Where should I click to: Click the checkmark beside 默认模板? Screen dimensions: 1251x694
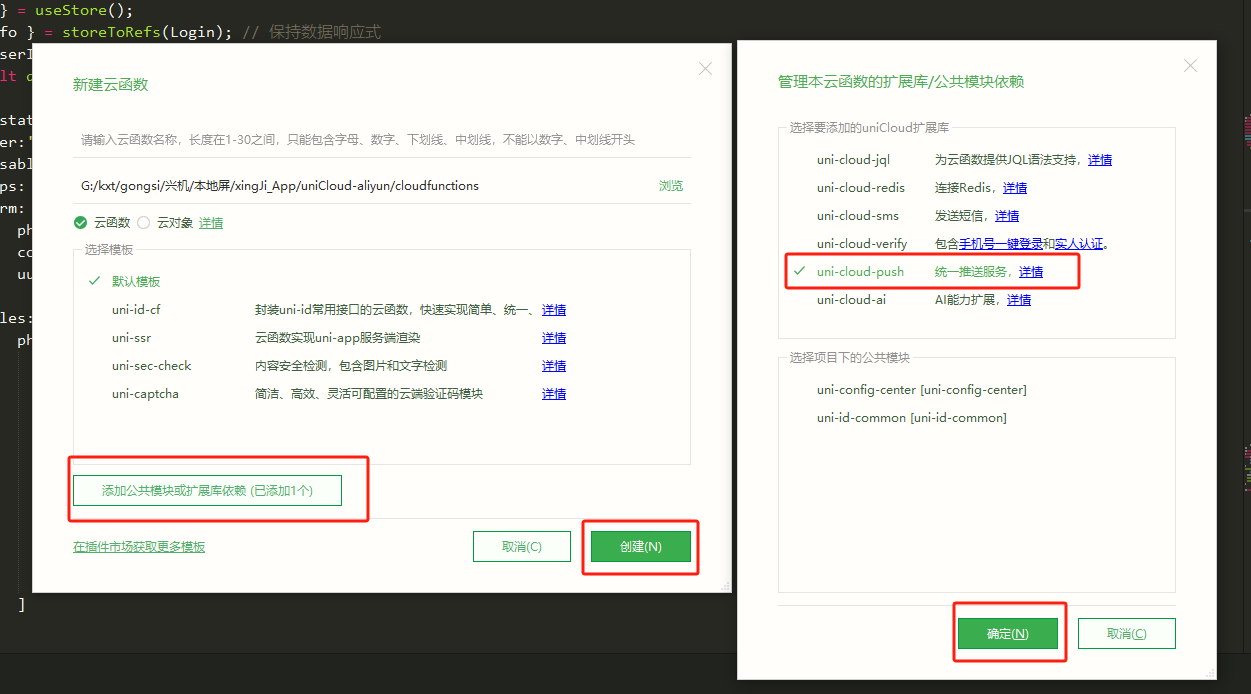94,282
